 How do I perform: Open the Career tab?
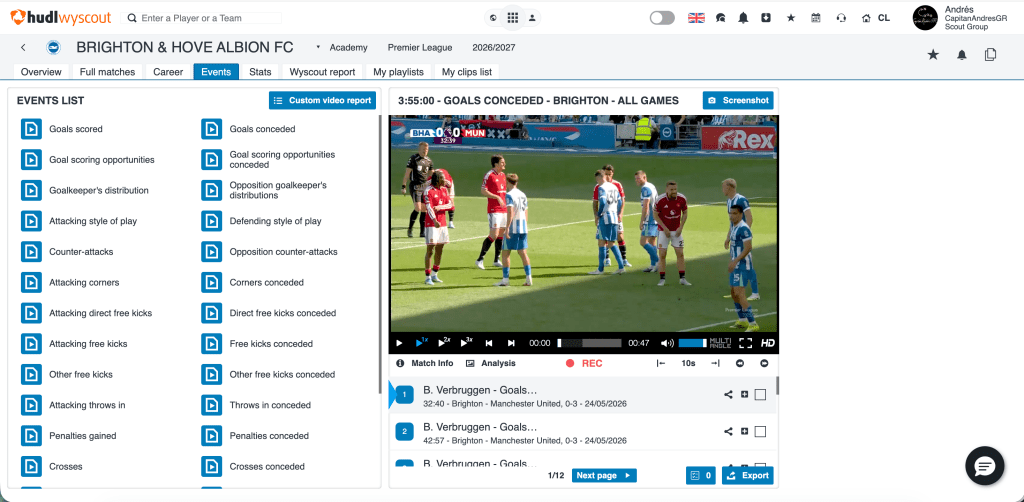[x=168, y=72]
